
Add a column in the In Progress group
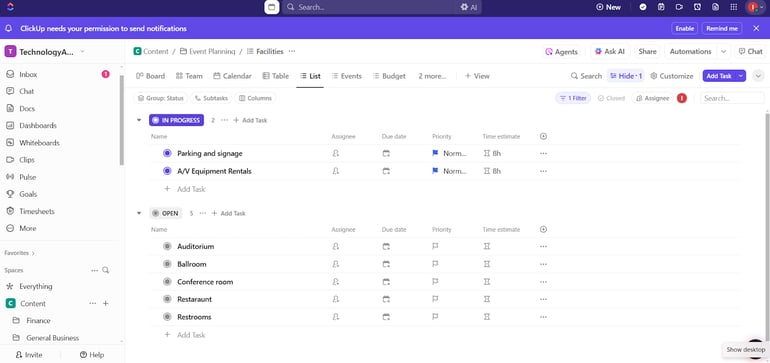point(543,137)
